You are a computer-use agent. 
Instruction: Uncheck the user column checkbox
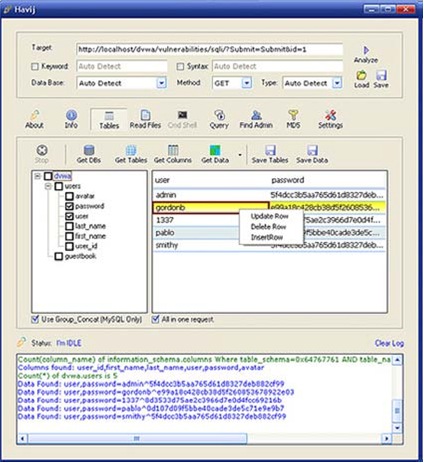(69, 216)
